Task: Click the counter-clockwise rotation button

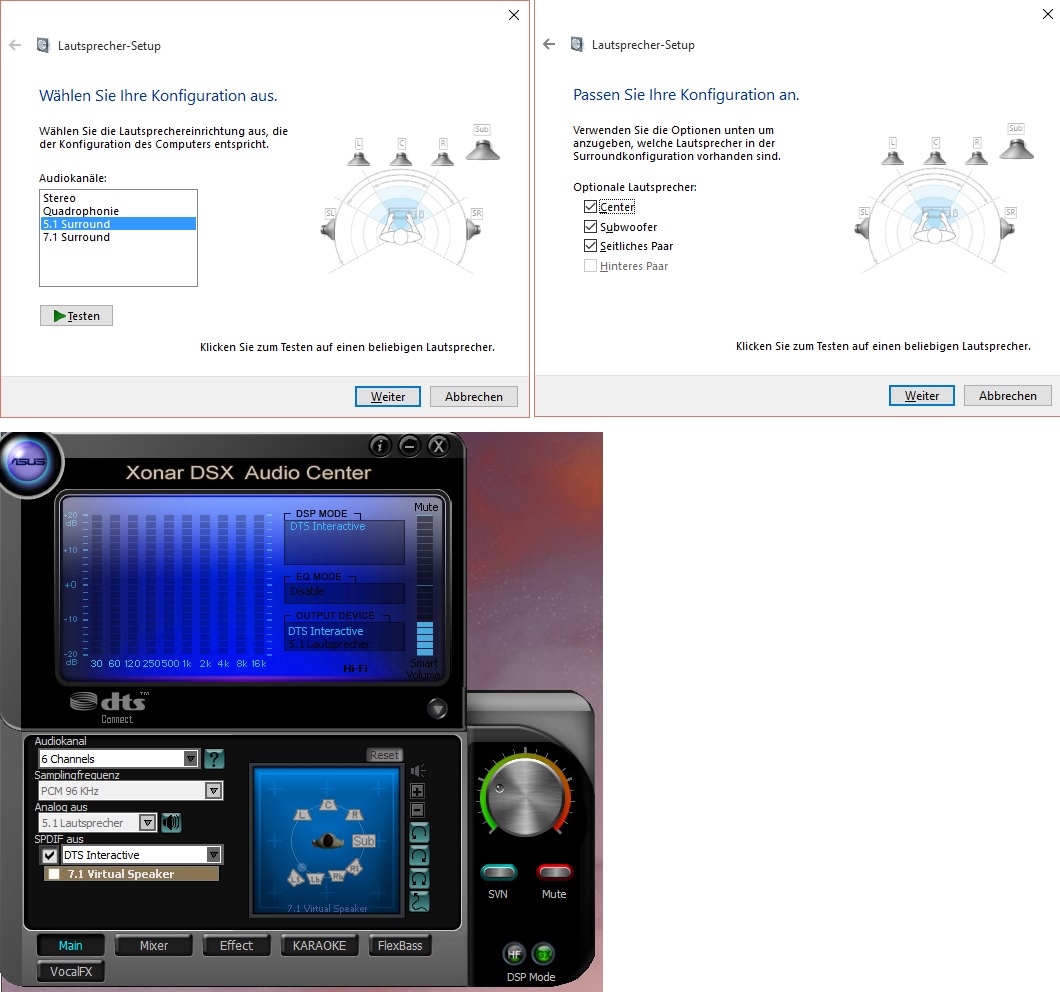Action: tap(419, 833)
